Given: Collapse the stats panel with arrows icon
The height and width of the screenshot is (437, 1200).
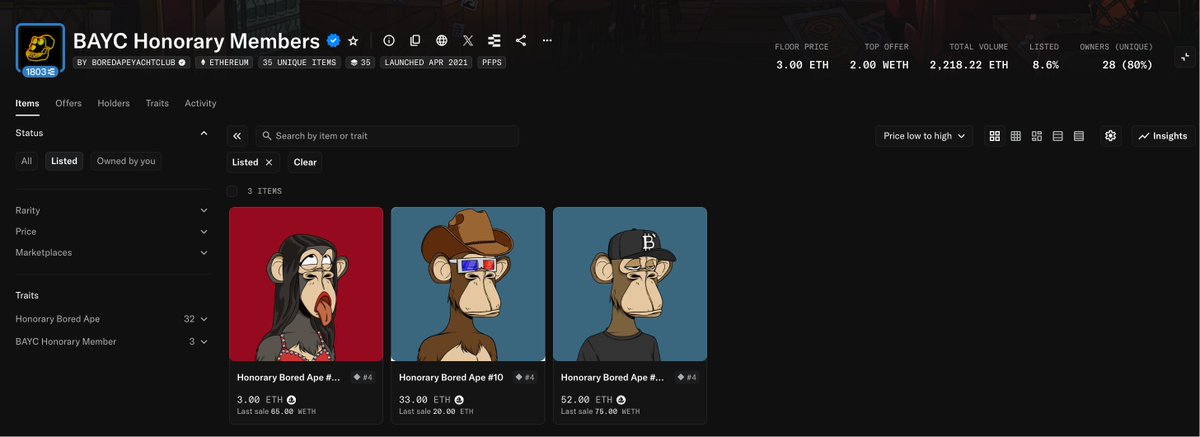Looking at the screenshot, I should pyautogui.click(x=1185, y=58).
